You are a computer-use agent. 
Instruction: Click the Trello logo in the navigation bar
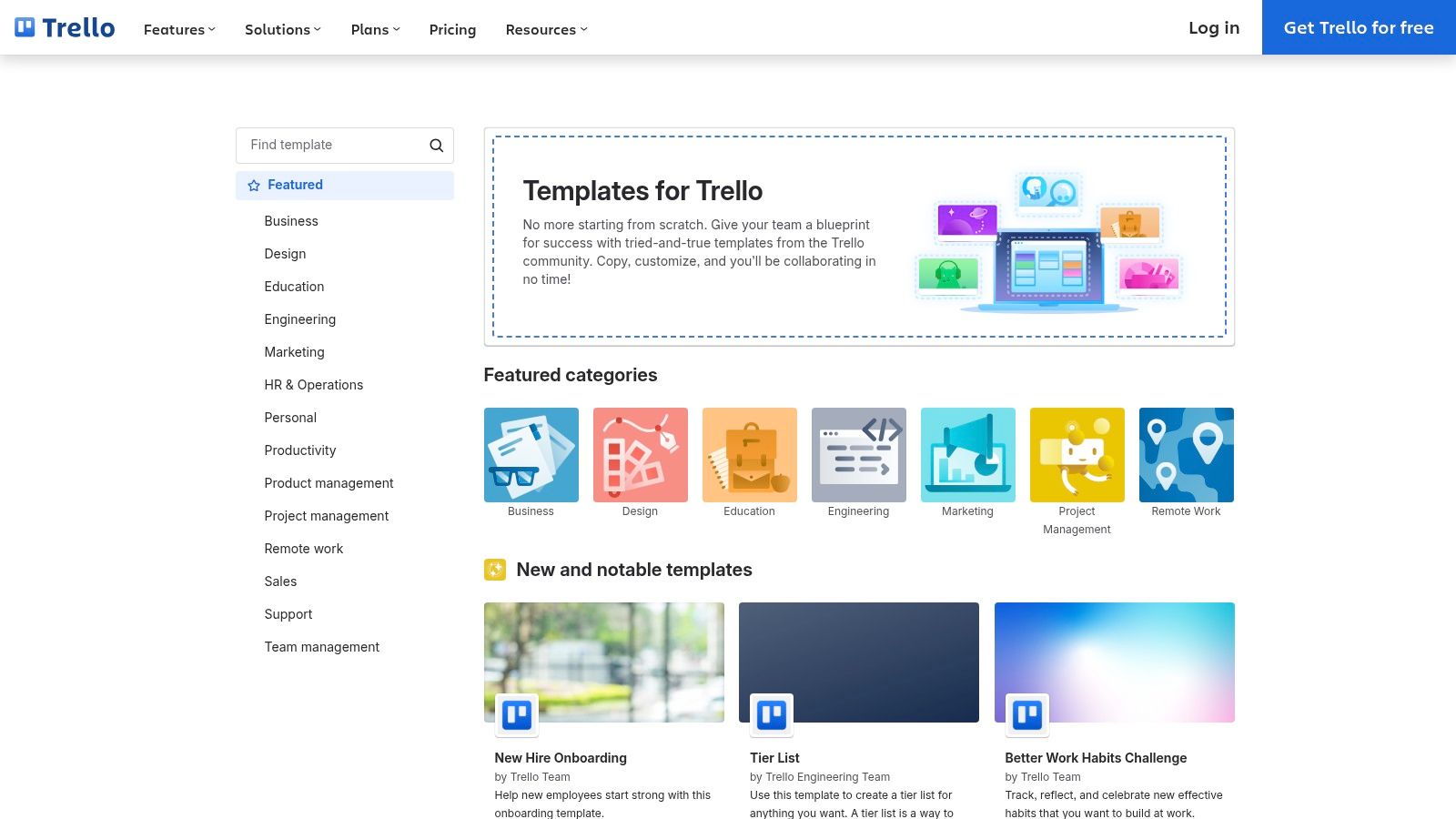click(x=64, y=27)
